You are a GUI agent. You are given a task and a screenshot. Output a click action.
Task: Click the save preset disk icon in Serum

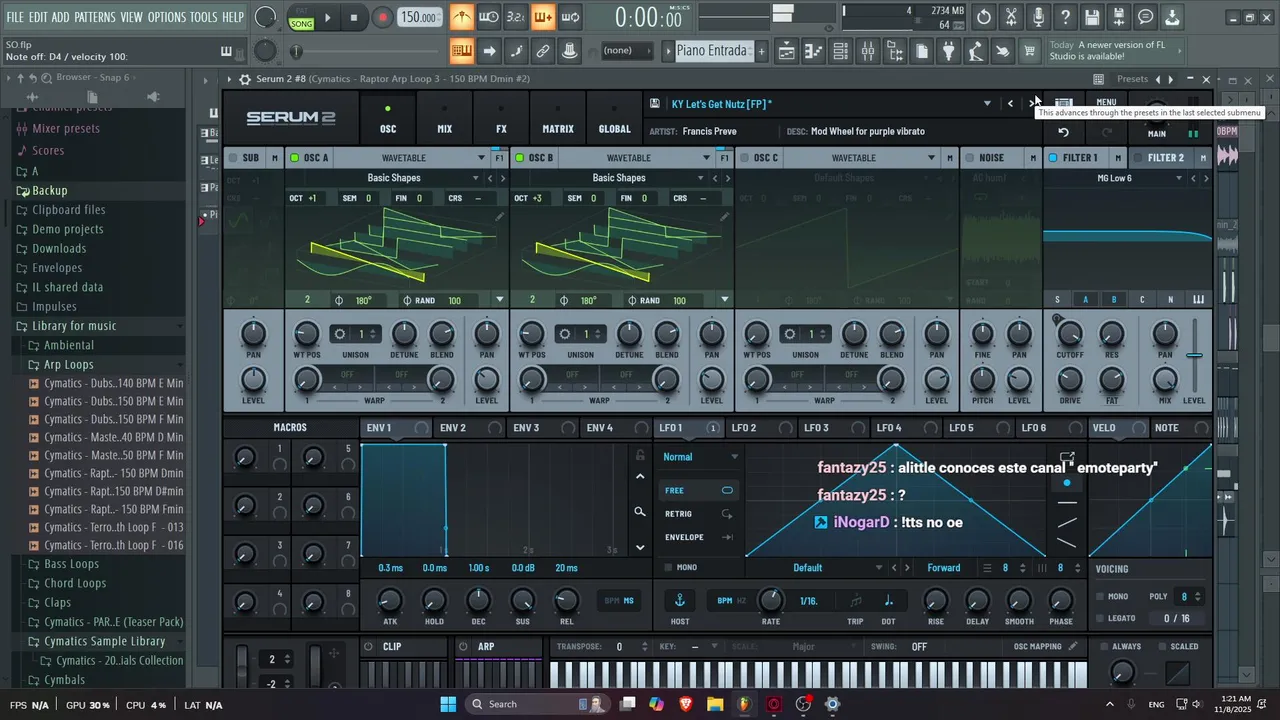pos(654,103)
